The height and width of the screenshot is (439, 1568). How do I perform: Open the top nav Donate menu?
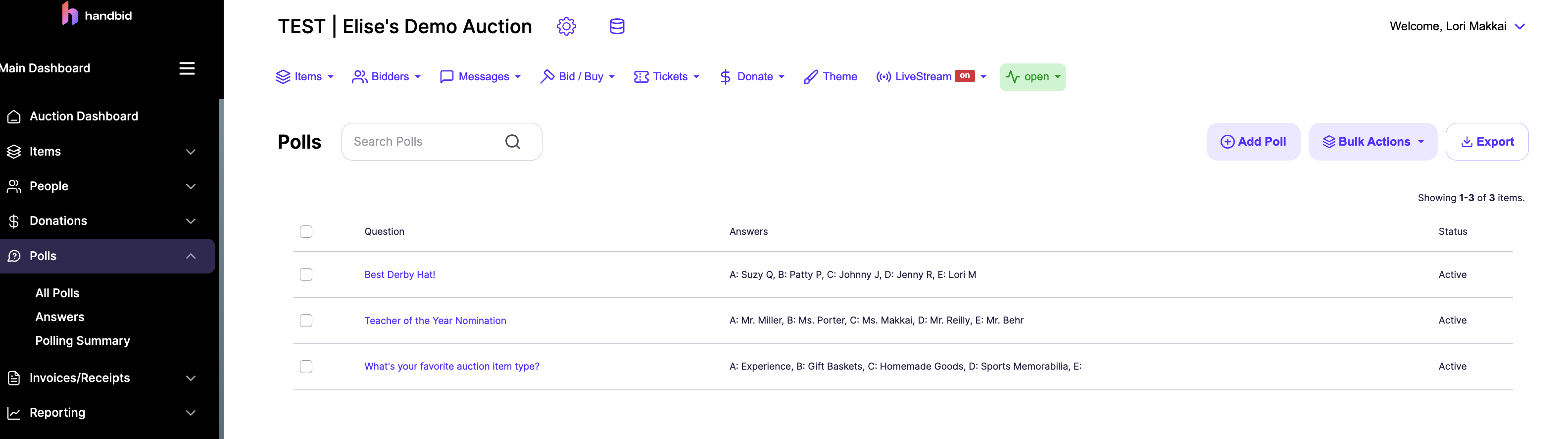[x=752, y=77]
